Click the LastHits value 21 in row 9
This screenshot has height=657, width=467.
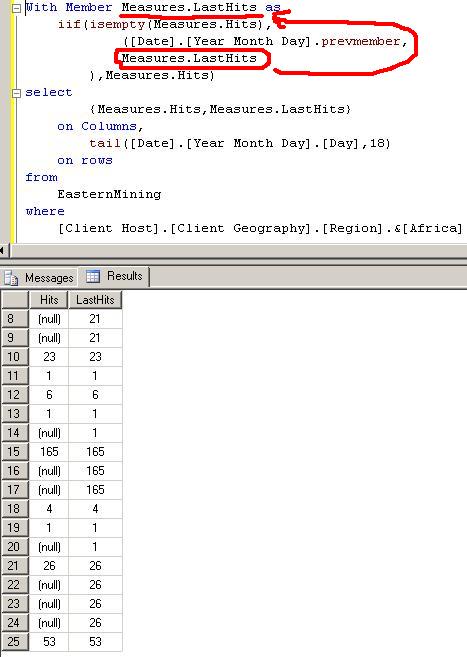click(95, 338)
